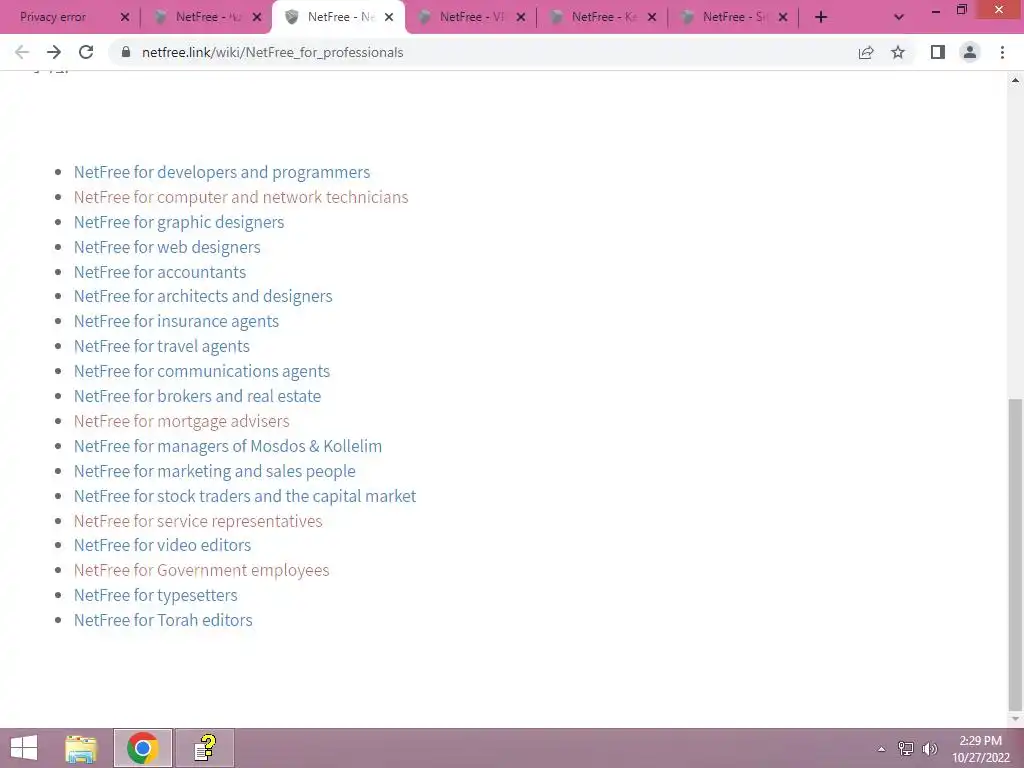
Task: Open the taskbar clock and date
Action: (980, 749)
